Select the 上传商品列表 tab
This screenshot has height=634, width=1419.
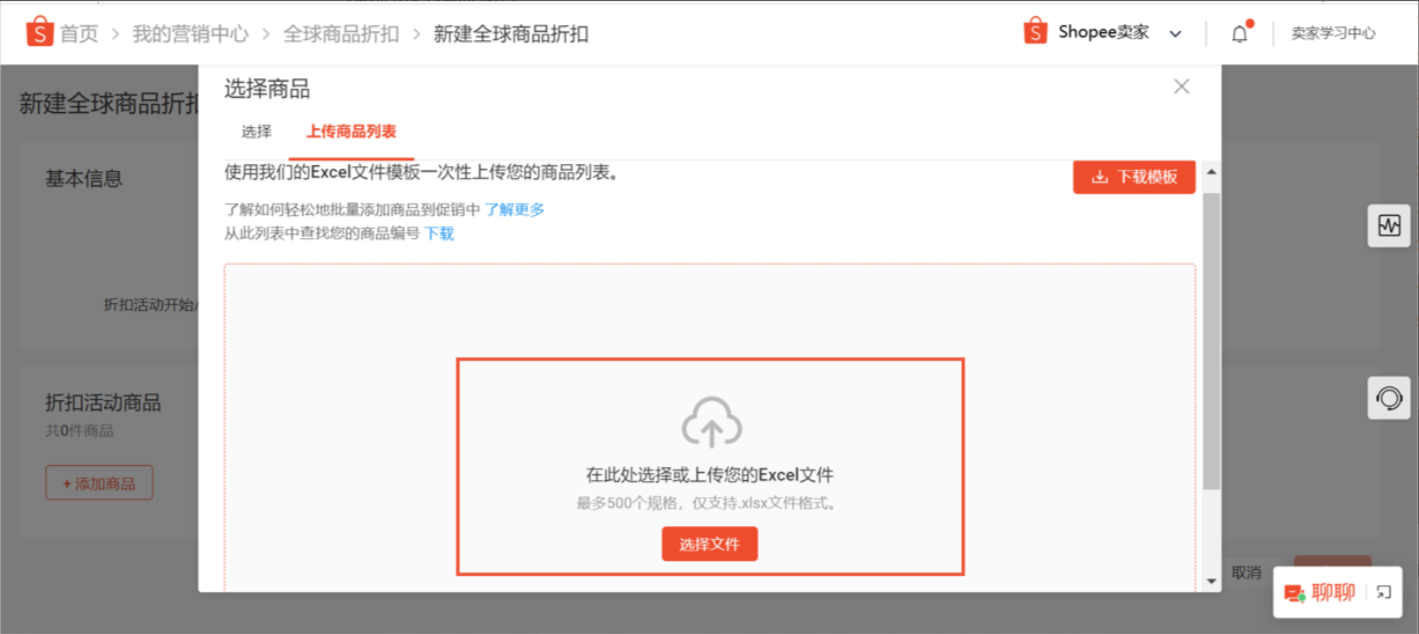(x=351, y=131)
